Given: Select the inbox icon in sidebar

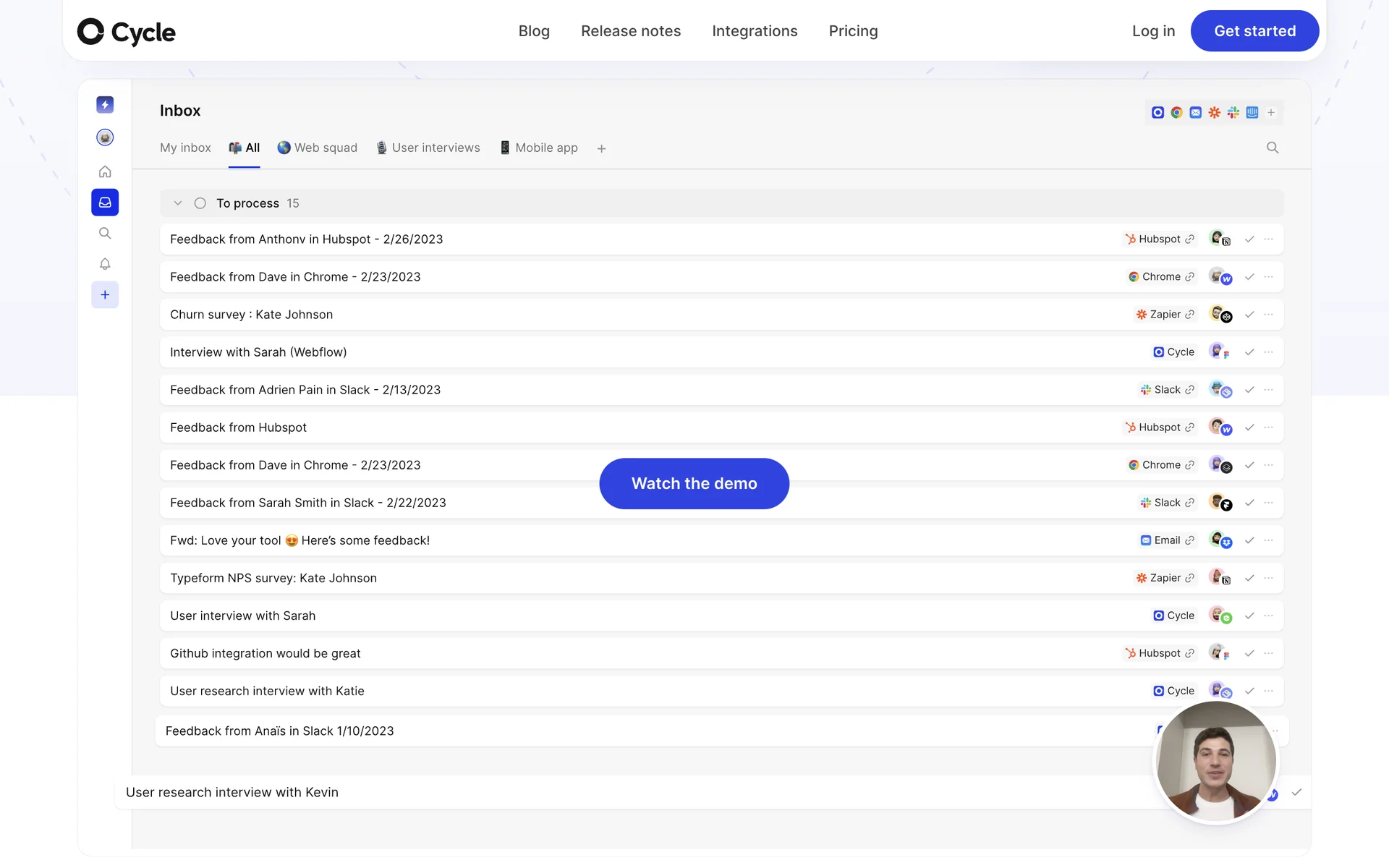Looking at the screenshot, I should [105, 203].
